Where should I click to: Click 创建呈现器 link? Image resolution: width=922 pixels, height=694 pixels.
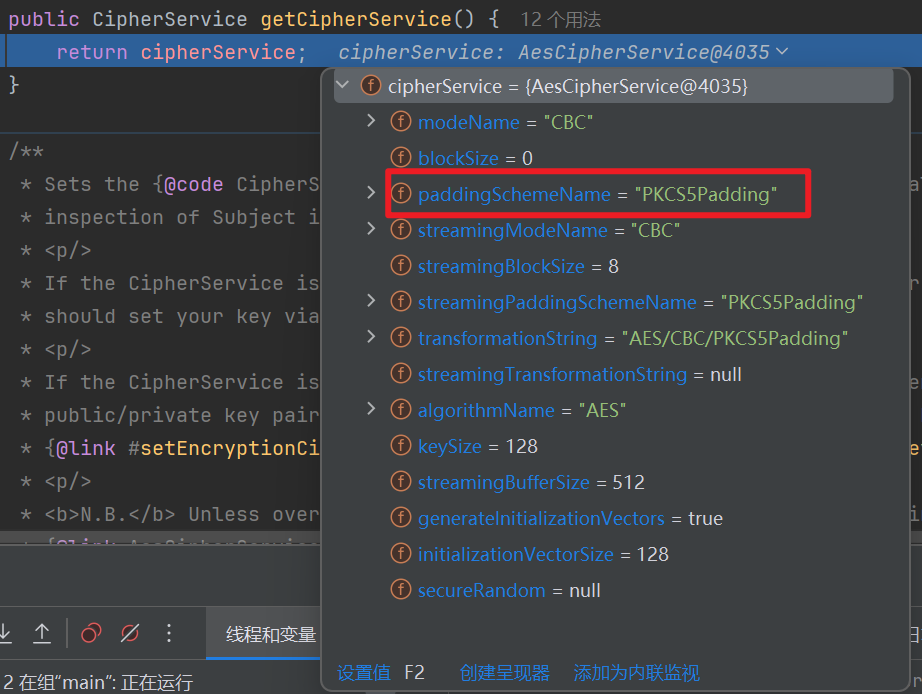(x=505, y=673)
